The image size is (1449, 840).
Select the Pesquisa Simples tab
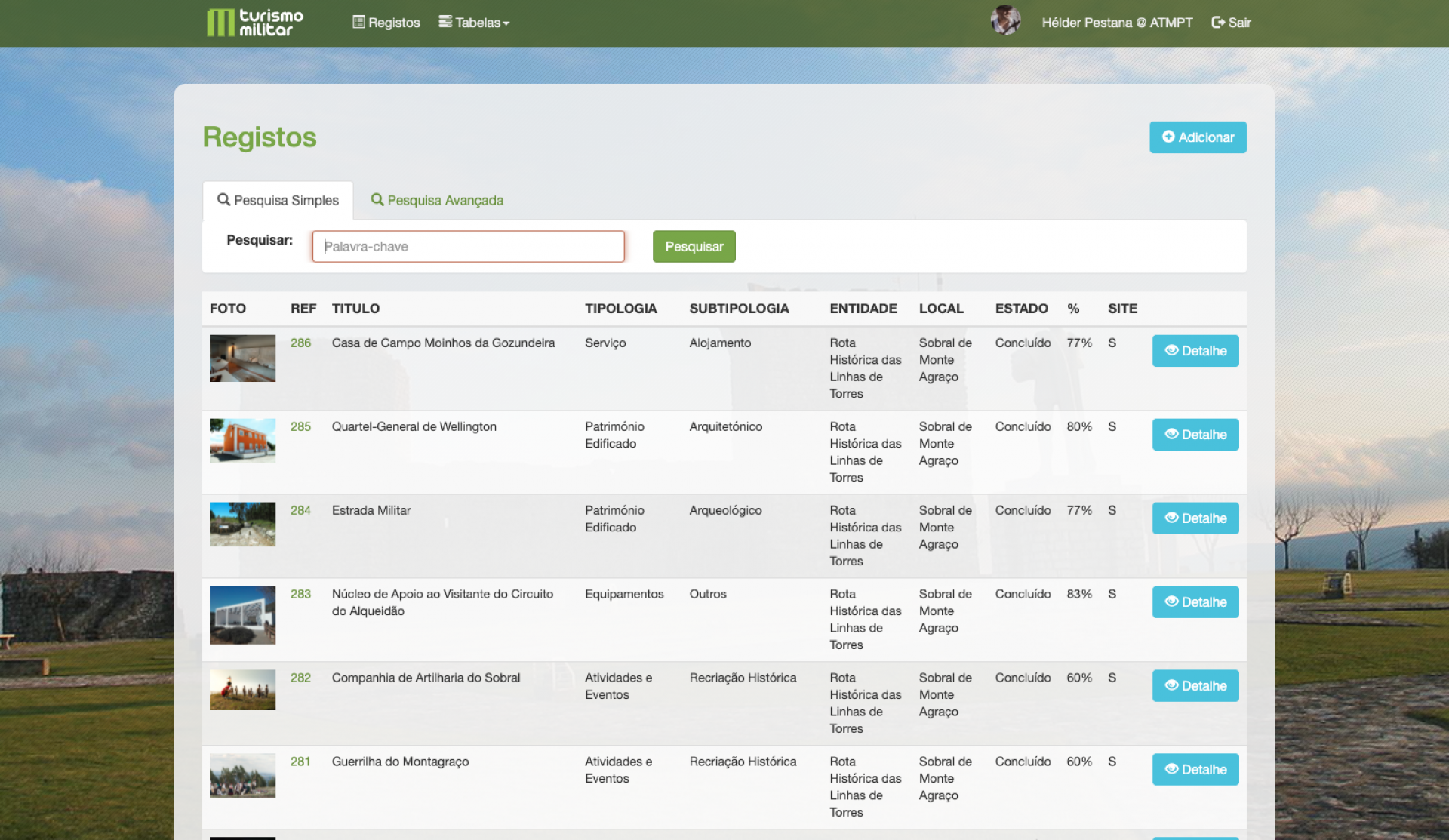278,200
